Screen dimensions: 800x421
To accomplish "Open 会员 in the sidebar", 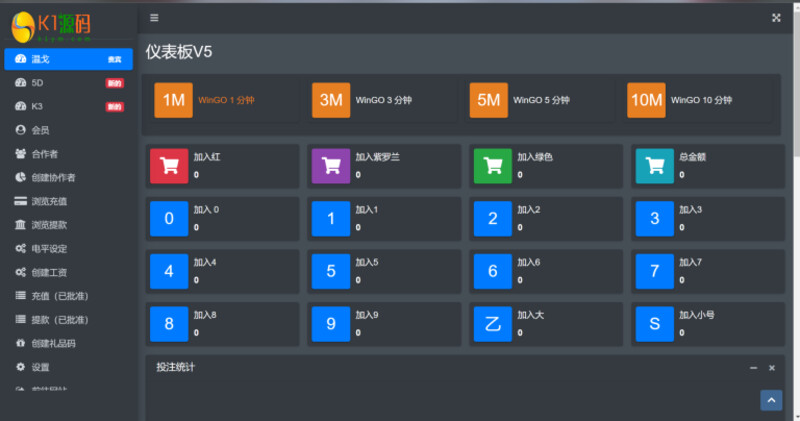I will (x=40, y=130).
